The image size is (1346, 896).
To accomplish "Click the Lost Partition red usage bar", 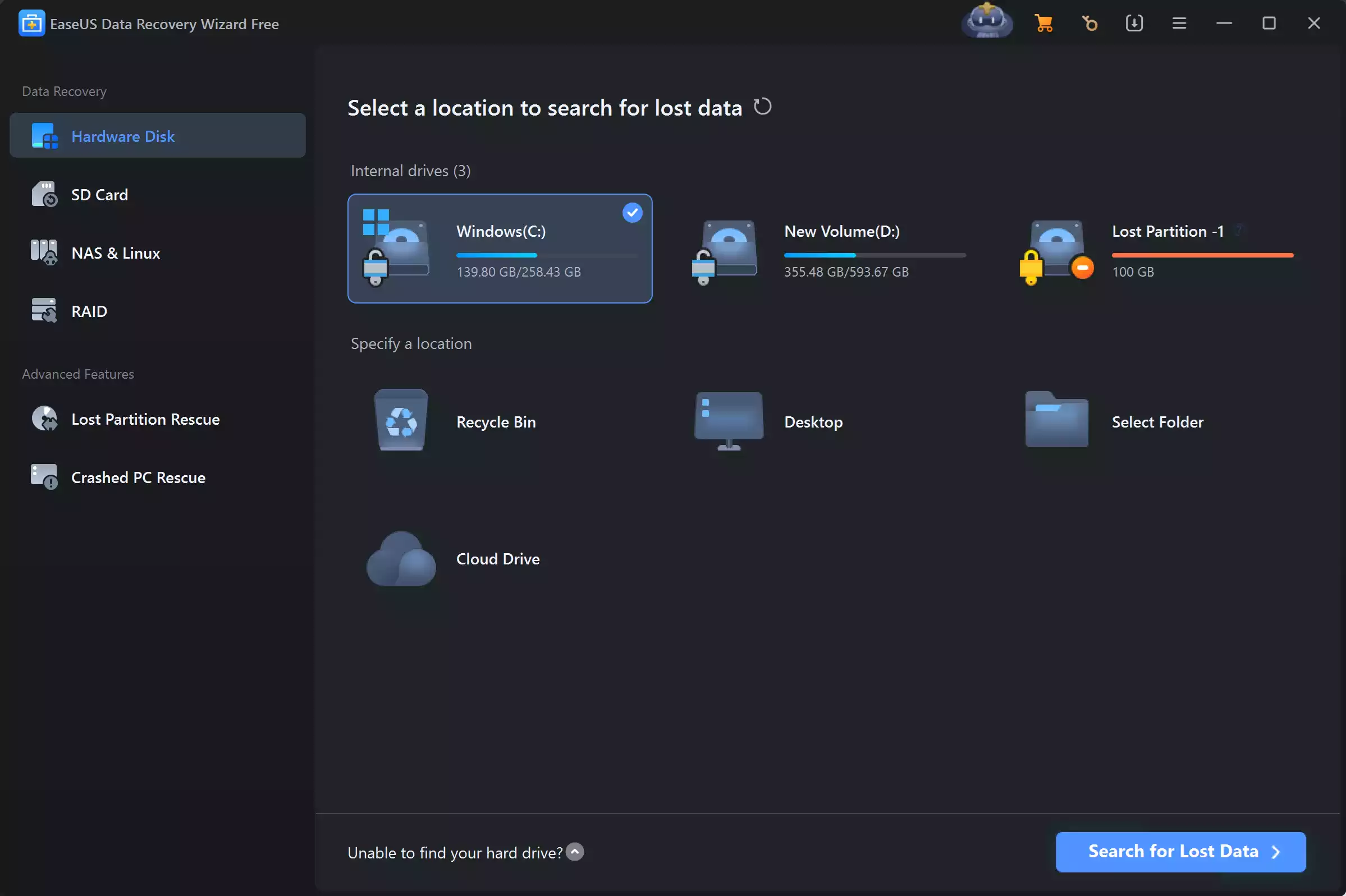I will coord(1202,255).
